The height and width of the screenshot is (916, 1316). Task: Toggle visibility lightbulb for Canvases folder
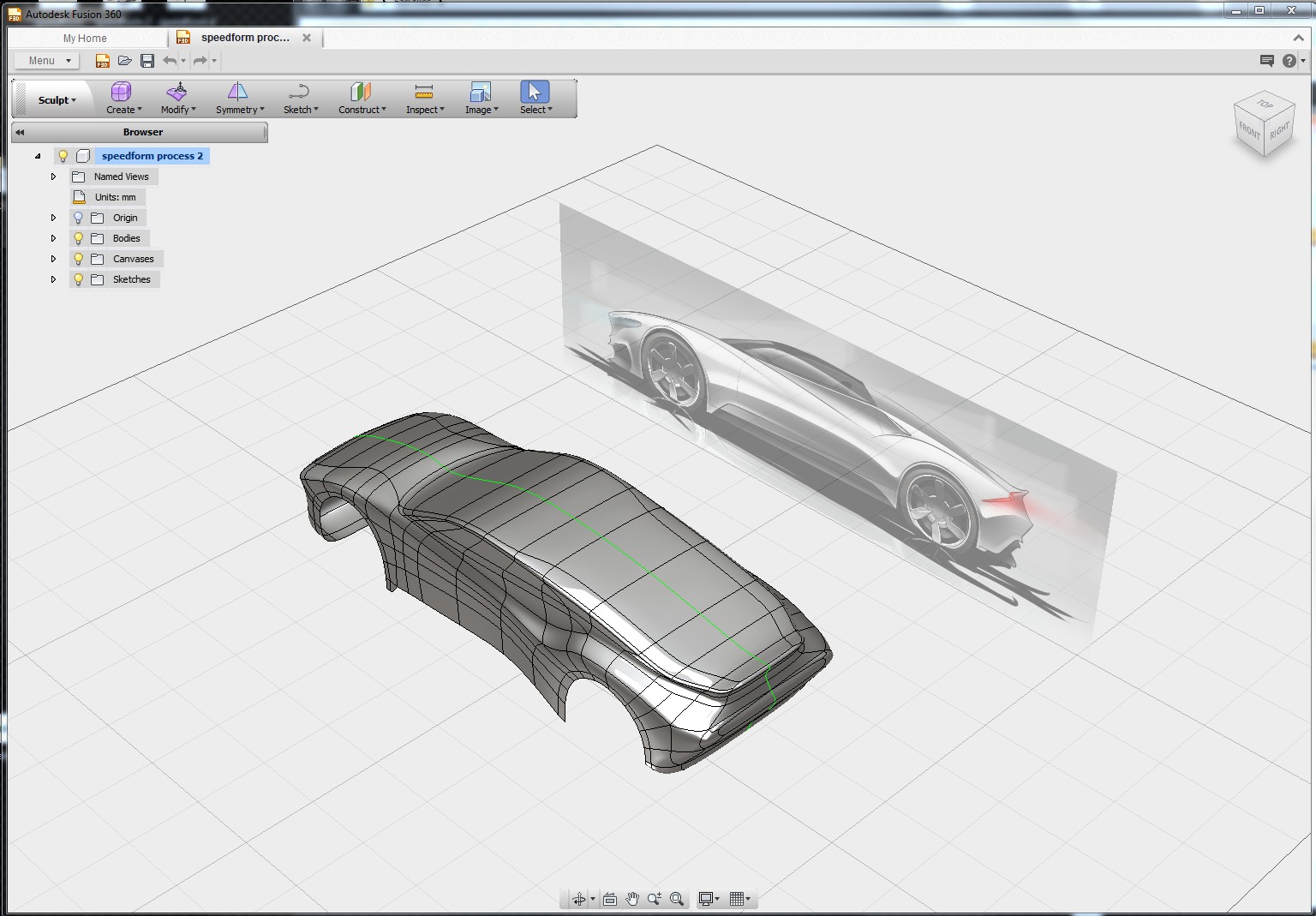(x=79, y=259)
